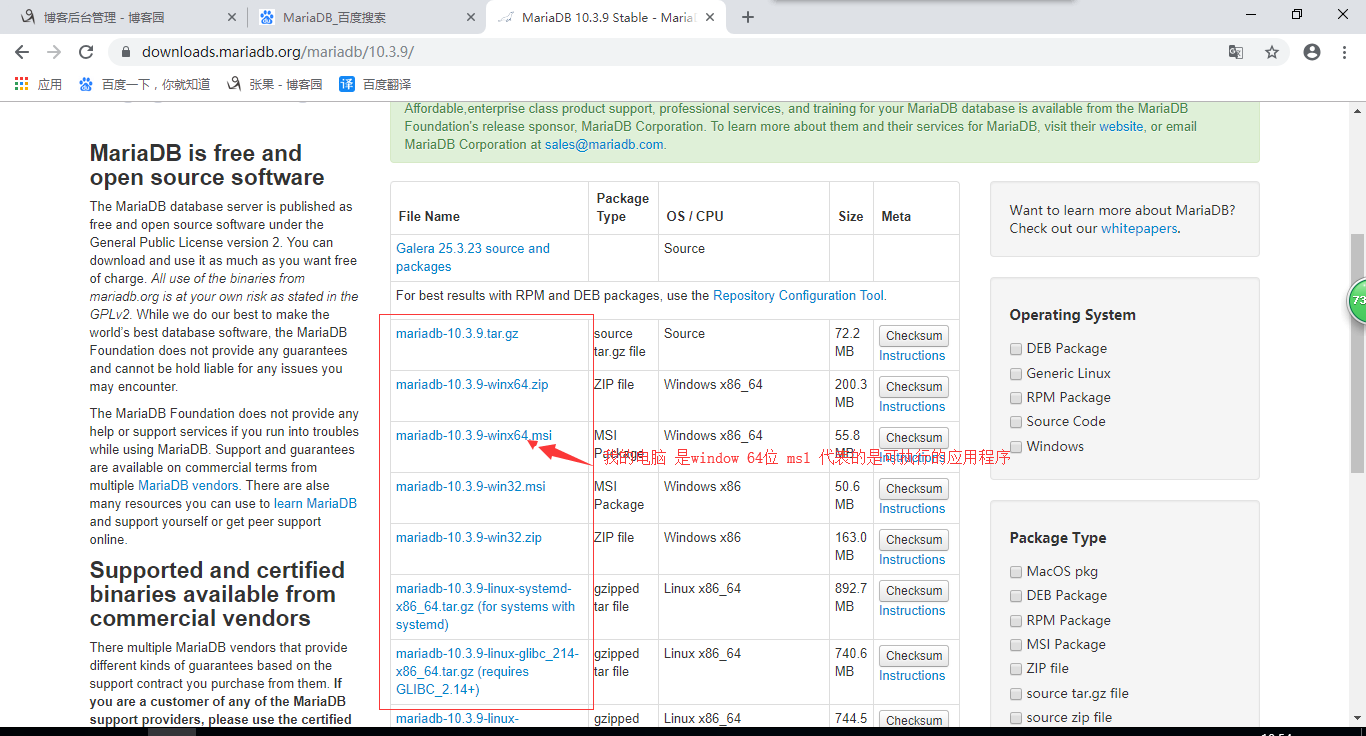Image resolution: width=1366 pixels, height=736 pixels.
Task: Open the Chrome profile avatar
Action: (x=1312, y=52)
